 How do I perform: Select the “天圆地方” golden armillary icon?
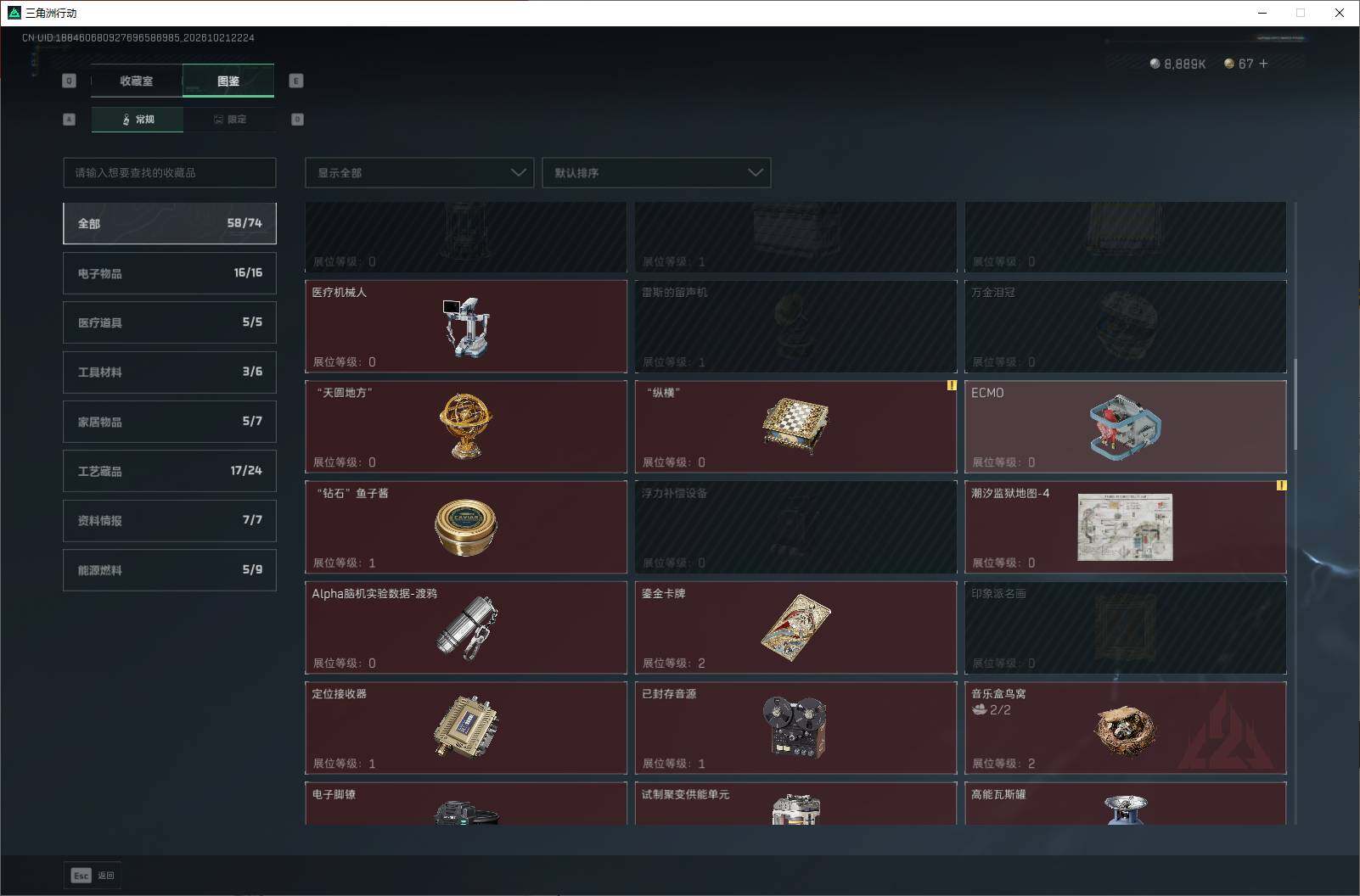(x=465, y=425)
